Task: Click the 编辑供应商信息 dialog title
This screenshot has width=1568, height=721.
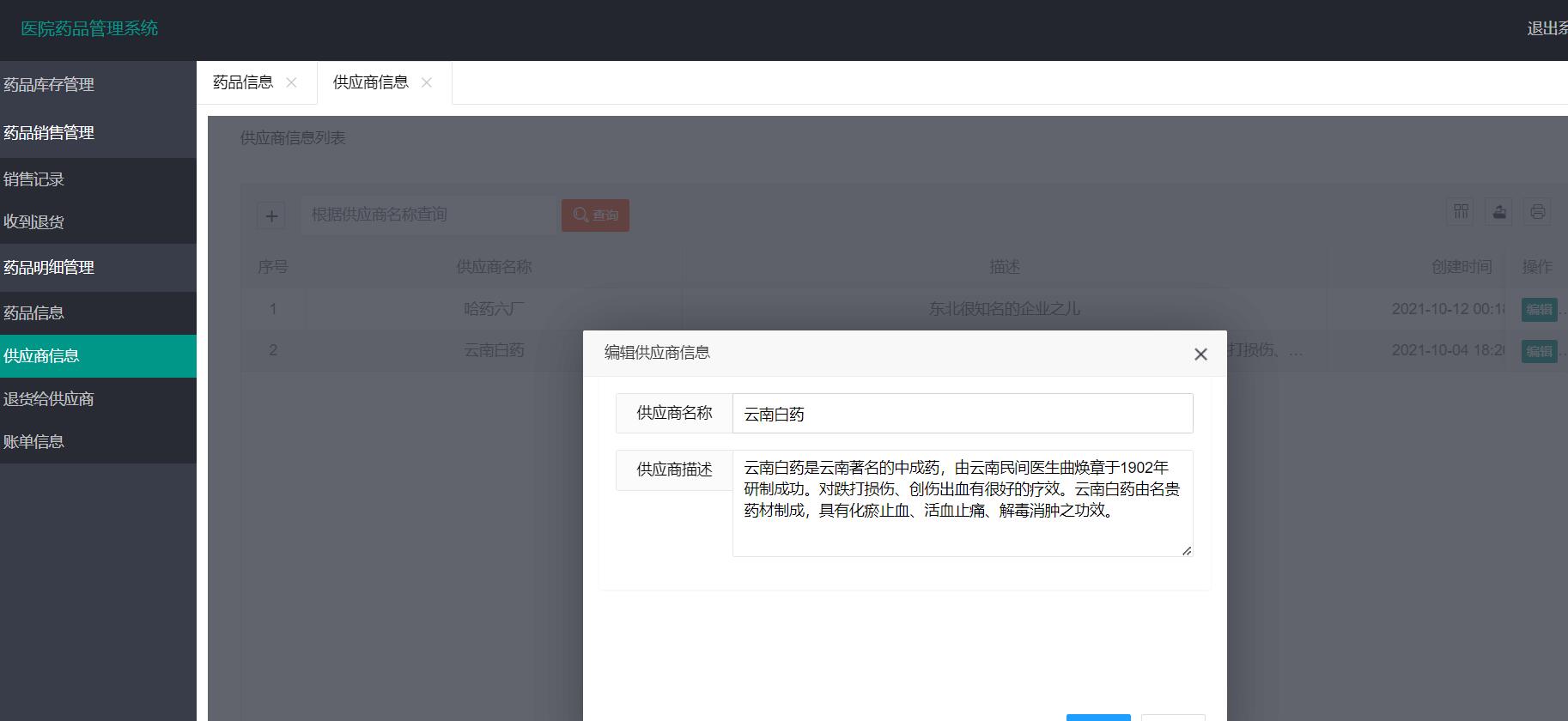Action: pos(657,353)
